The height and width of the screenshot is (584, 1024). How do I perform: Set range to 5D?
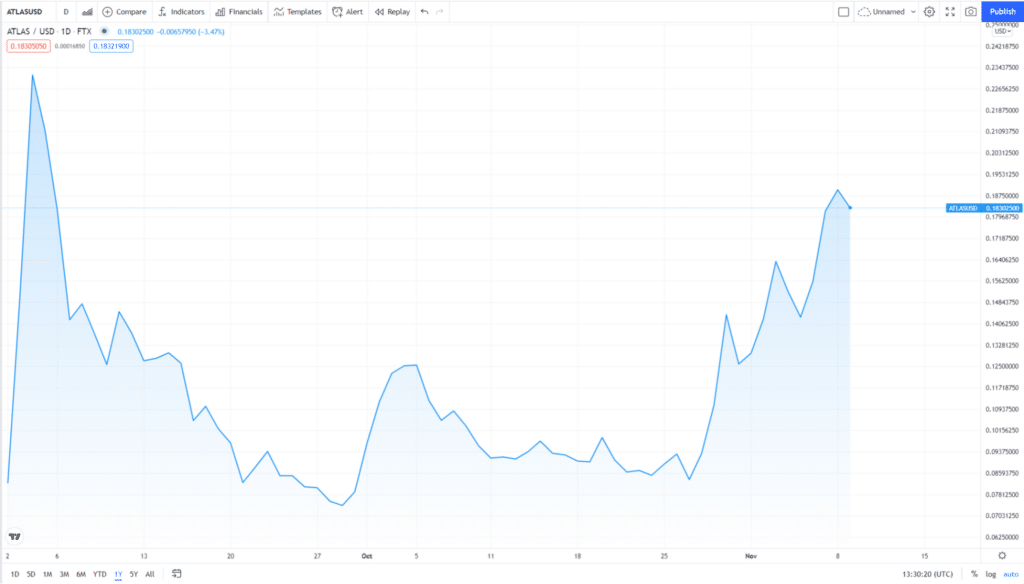point(31,574)
